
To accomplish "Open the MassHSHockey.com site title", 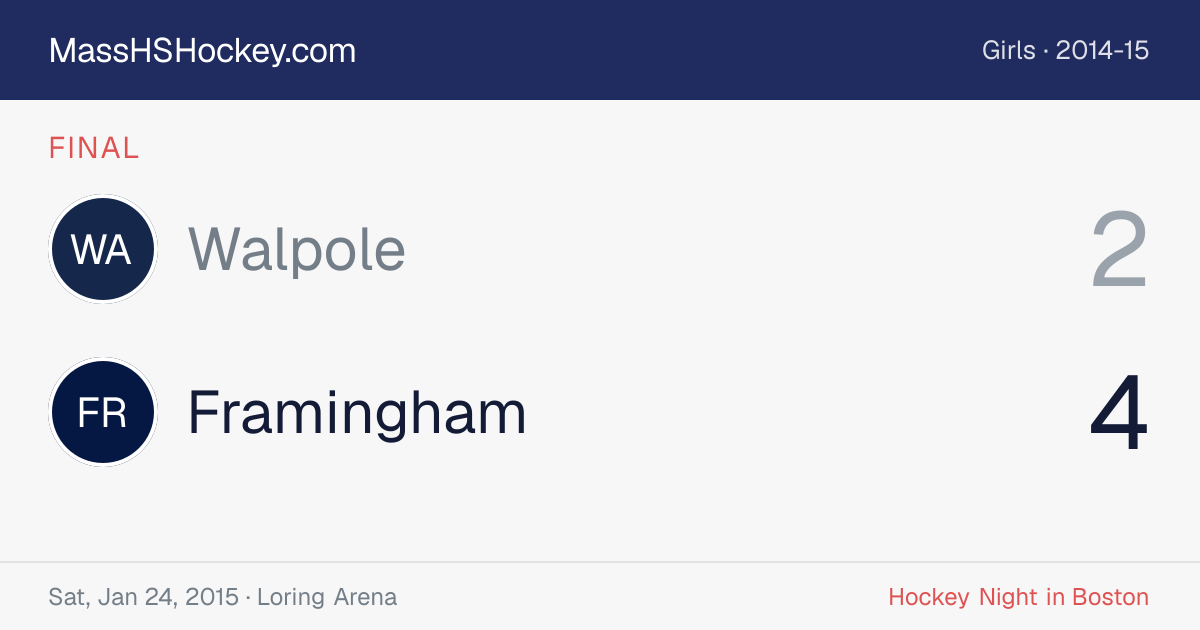I will (202, 51).
